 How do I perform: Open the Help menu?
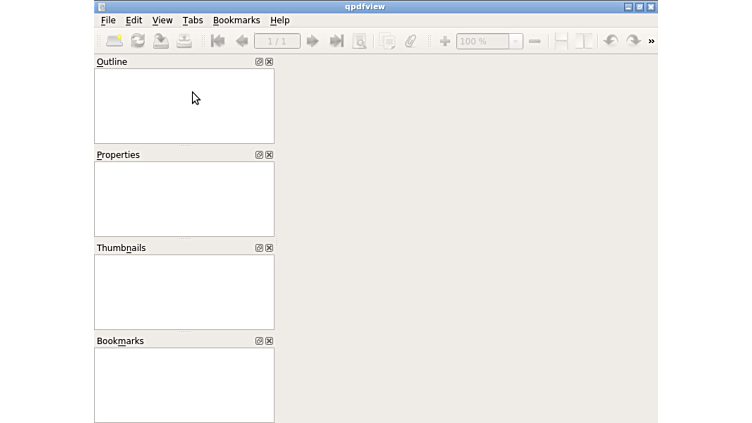tap(280, 20)
